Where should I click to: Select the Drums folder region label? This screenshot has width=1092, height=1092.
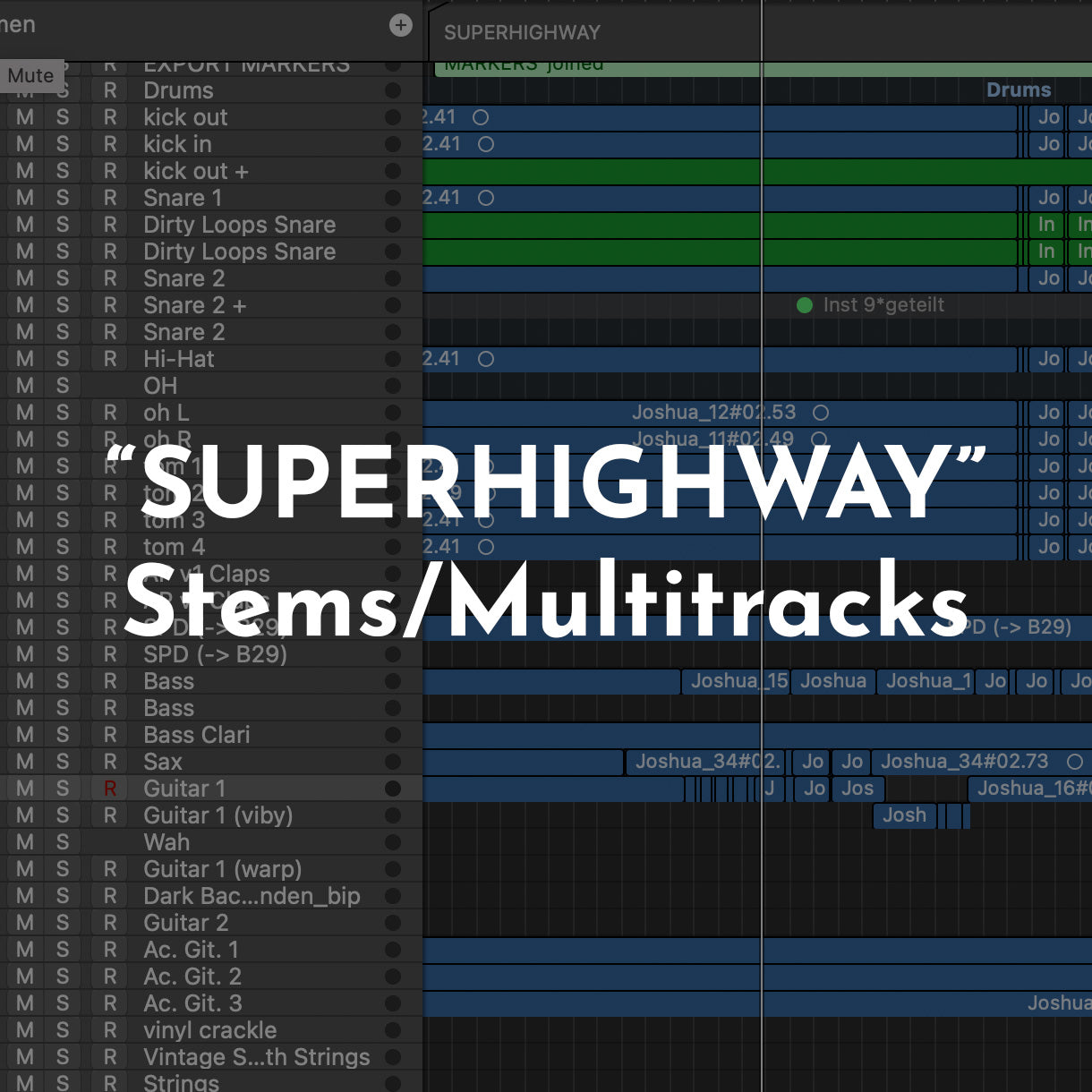point(1018,90)
